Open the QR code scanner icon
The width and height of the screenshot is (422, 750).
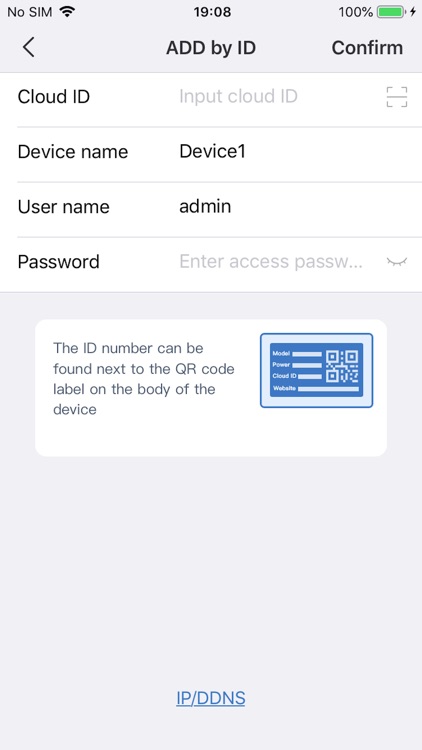(x=397, y=97)
